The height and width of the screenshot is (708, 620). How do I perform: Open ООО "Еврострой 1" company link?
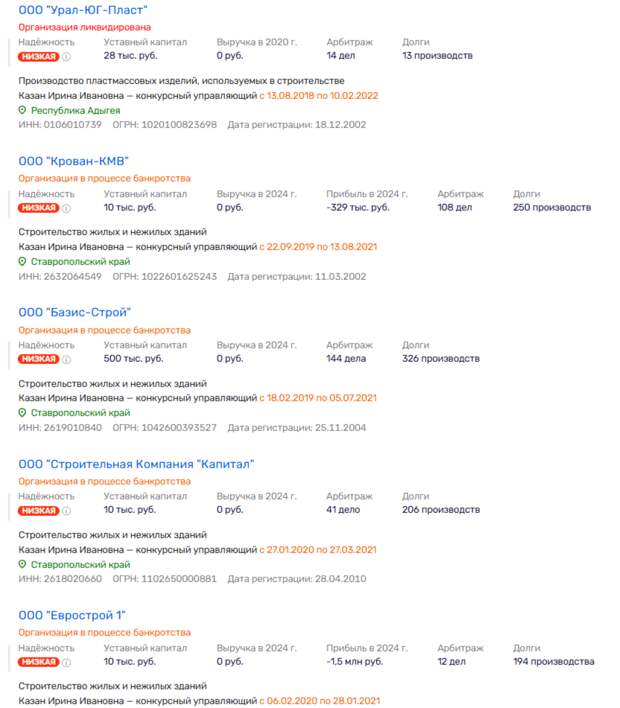(x=72, y=615)
